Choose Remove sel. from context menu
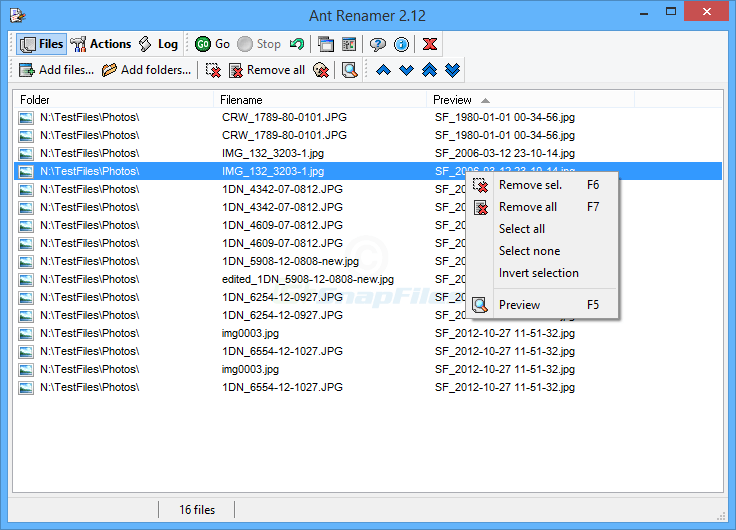Screen dimensions: 736x530 tap(544, 185)
